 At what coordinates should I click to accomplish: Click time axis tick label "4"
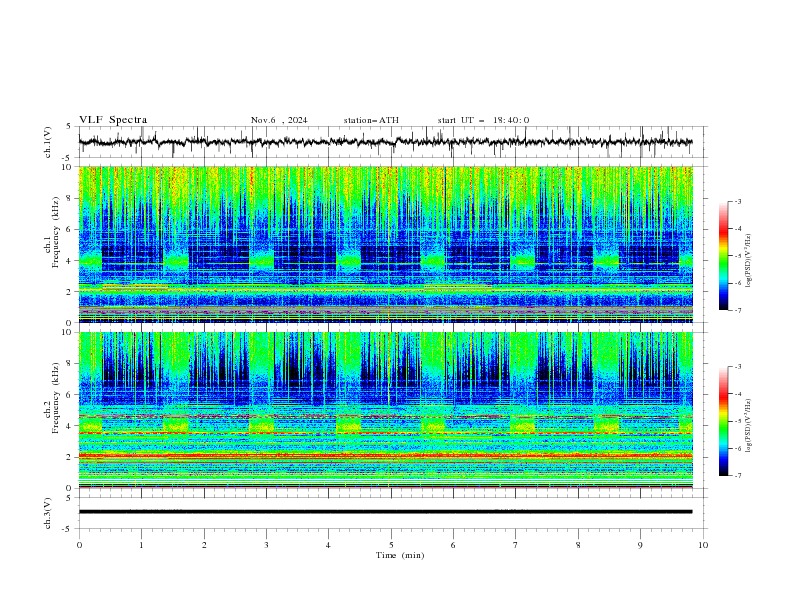[x=329, y=545]
